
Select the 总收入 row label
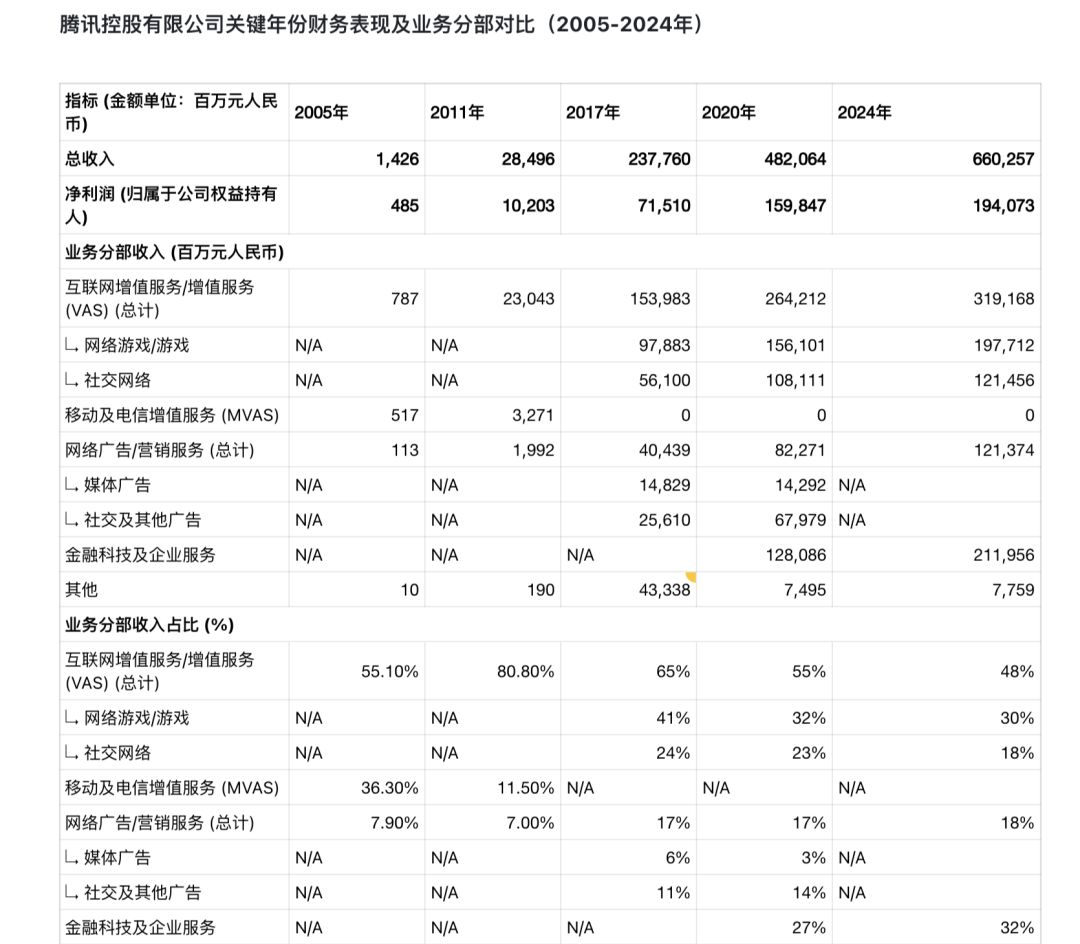(90, 159)
